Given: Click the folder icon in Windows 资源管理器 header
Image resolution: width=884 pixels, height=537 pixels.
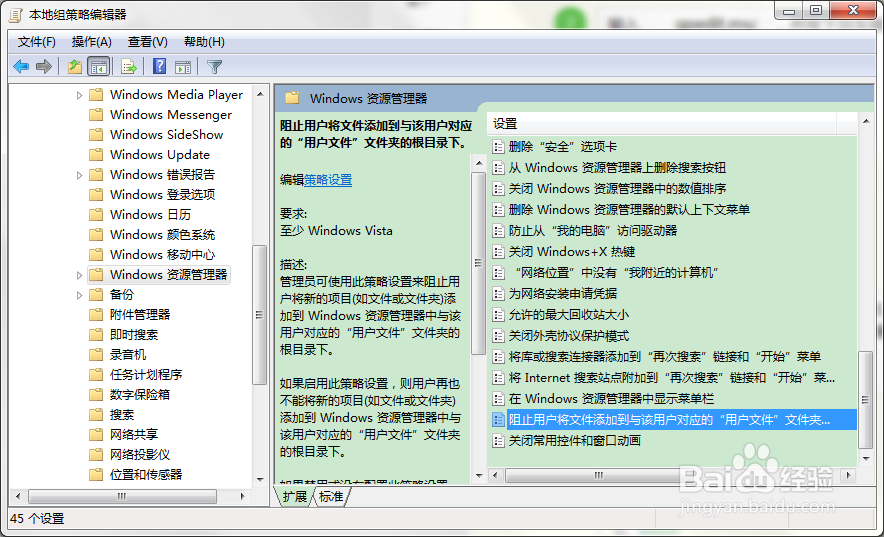Looking at the screenshot, I should click(292, 98).
